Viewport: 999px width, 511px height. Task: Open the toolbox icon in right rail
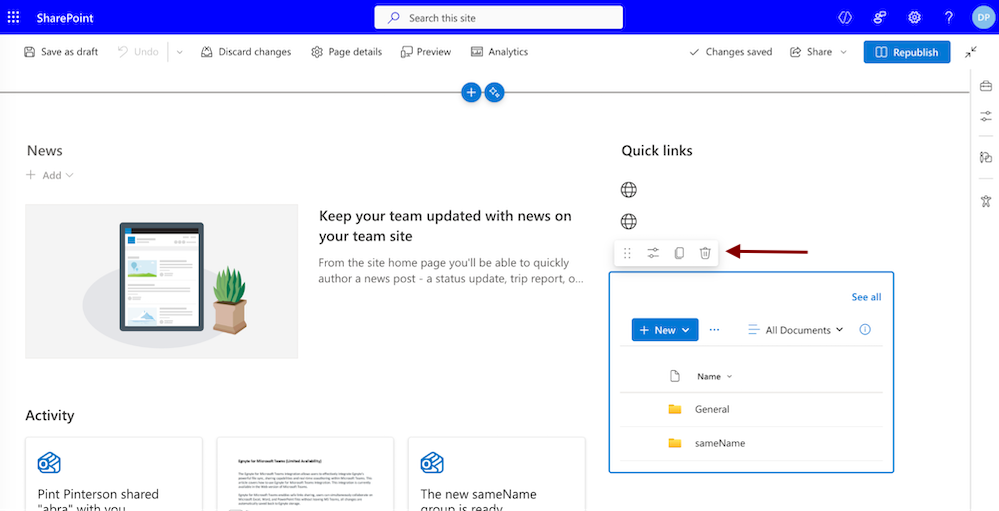[986, 86]
